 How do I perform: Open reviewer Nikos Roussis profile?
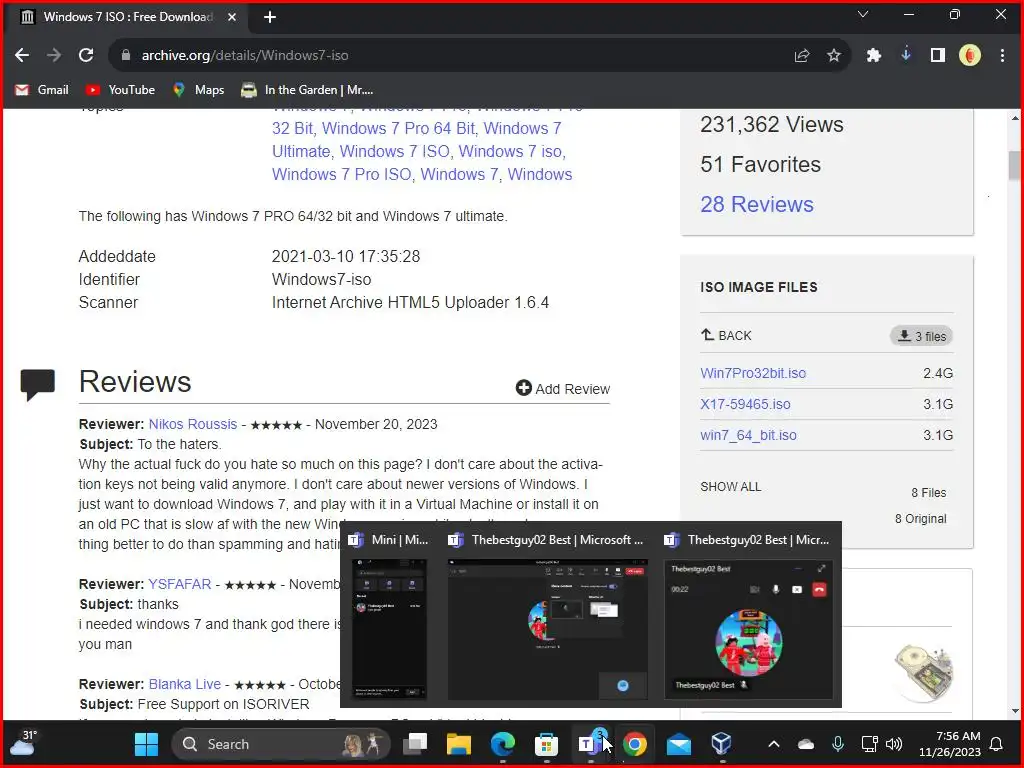pos(193,424)
